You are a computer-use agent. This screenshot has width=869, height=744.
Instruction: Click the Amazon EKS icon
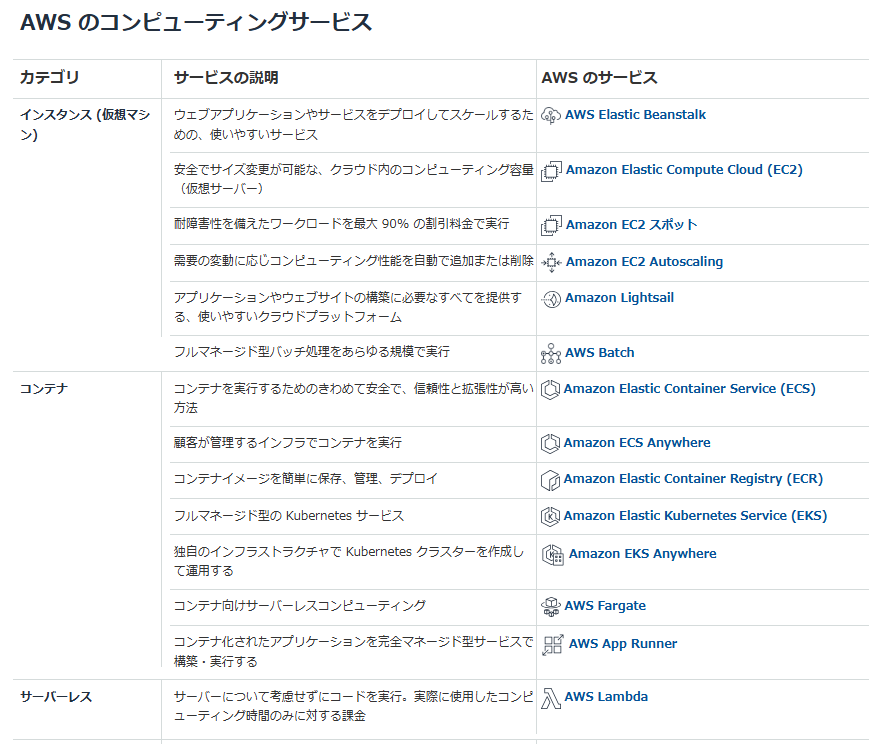[549, 516]
